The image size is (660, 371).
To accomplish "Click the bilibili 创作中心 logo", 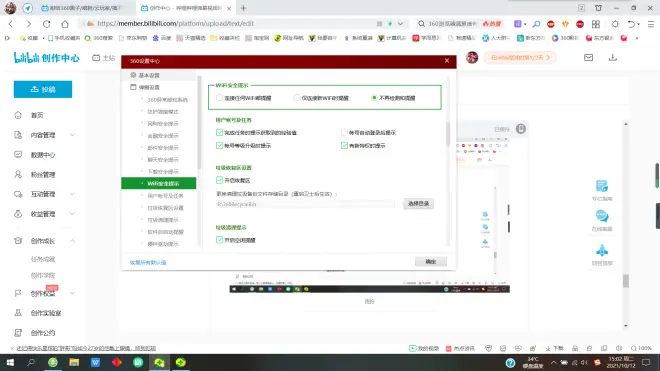I will [x=46, y=58].
